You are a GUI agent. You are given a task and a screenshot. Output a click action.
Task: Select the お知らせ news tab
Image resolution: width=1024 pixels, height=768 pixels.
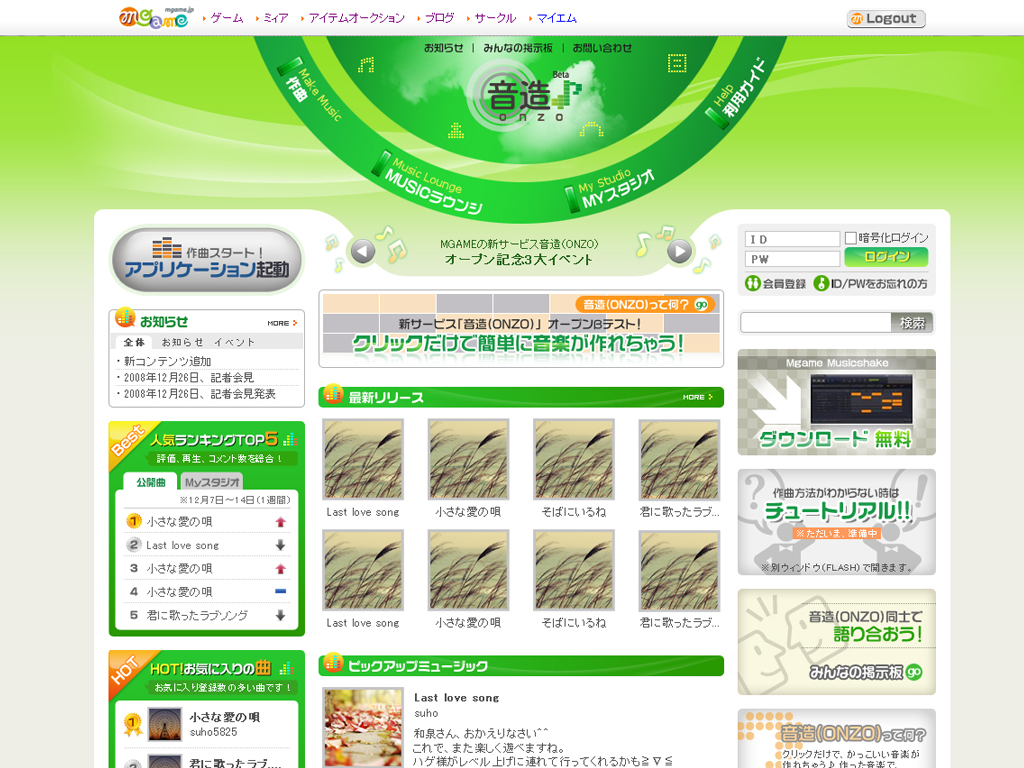[182, 342]
